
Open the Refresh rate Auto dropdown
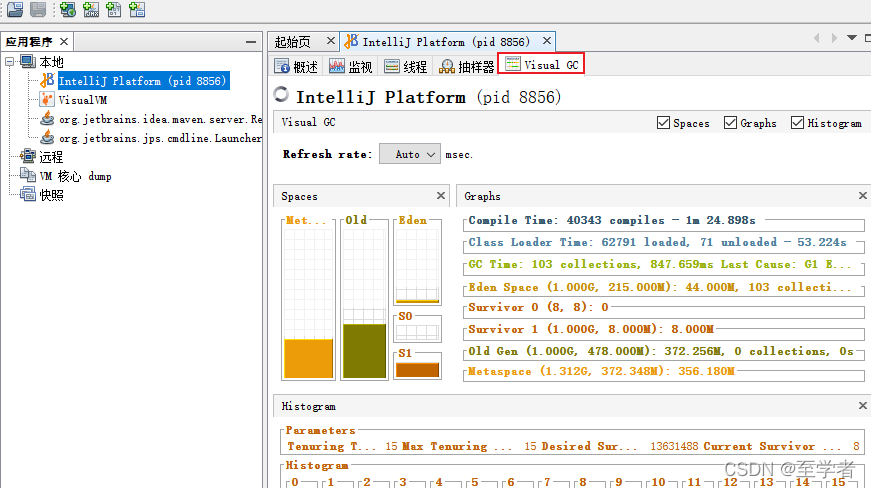point(410,154)
